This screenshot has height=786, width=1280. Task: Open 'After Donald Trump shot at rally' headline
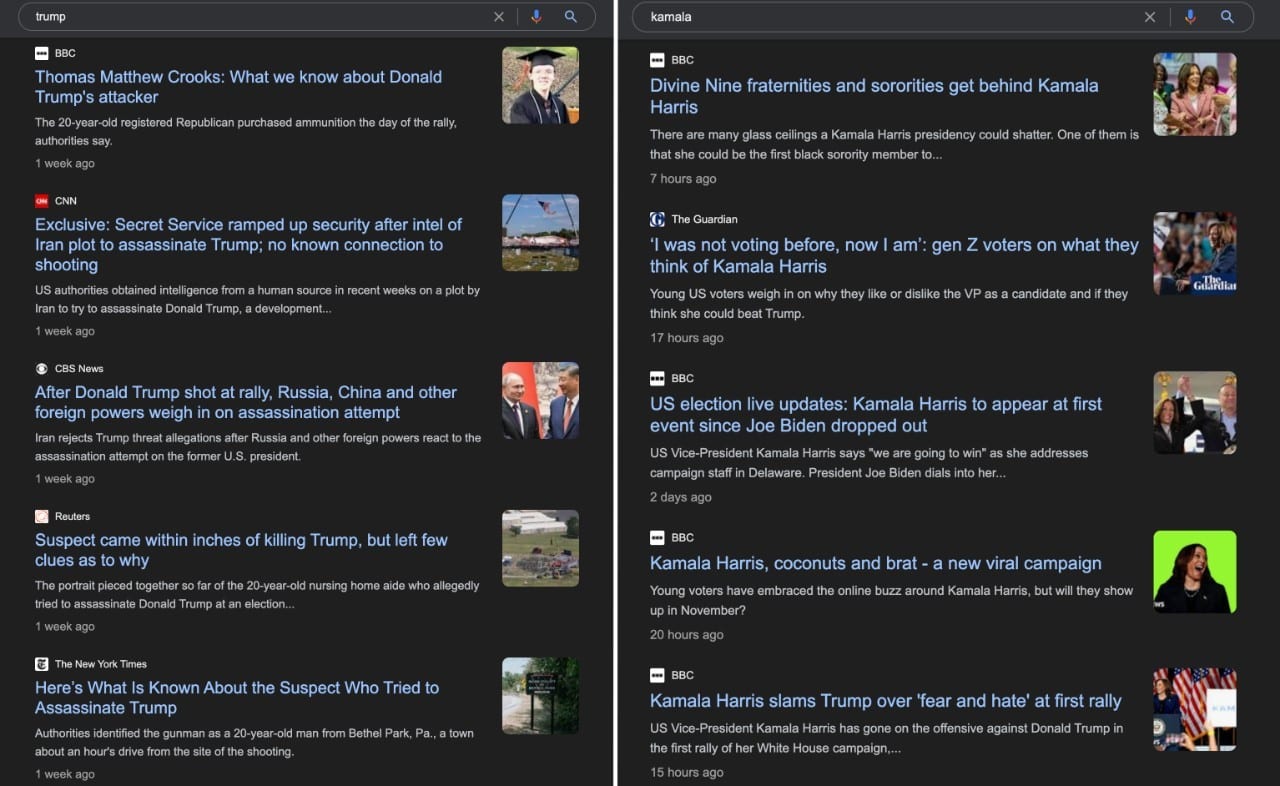point(246,403)
